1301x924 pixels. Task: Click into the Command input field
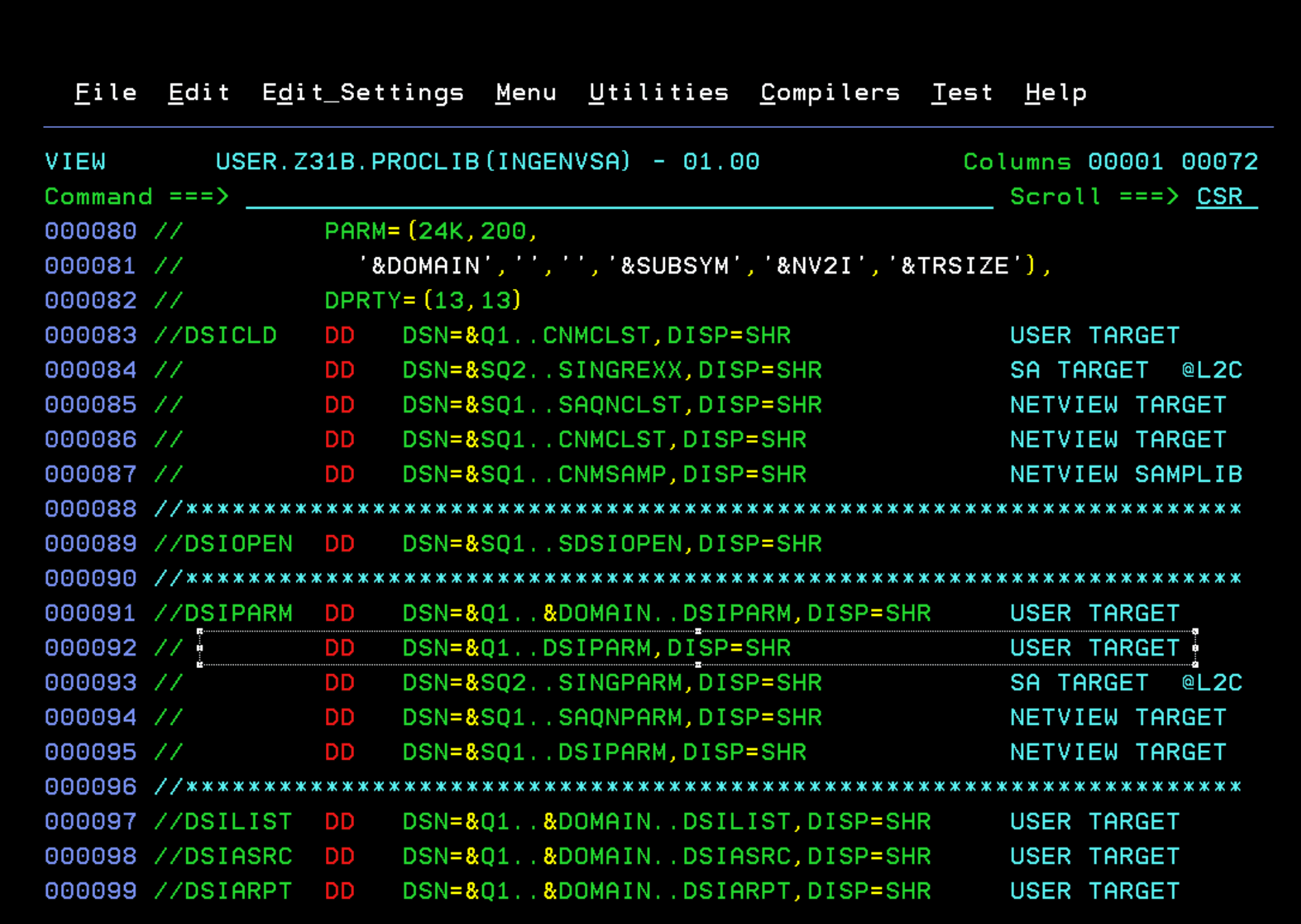pyautogui.click(x=616, y=197)
